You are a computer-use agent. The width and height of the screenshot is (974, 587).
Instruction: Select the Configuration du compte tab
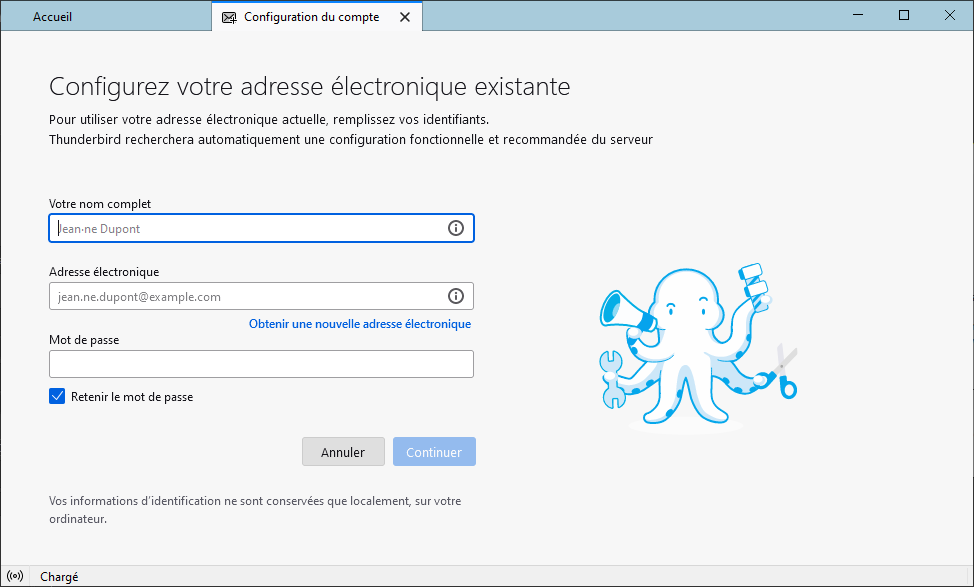pos(311,17)
